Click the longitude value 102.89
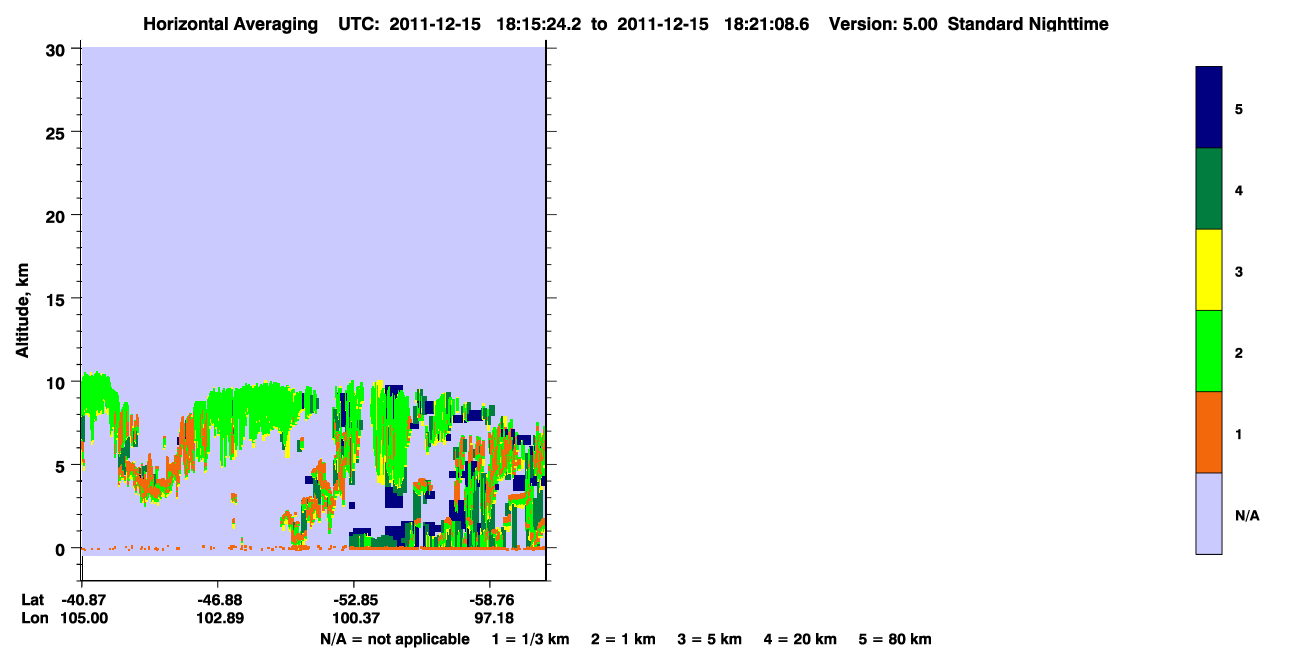Screen dimensions: 1300x667 pos(218,619)
